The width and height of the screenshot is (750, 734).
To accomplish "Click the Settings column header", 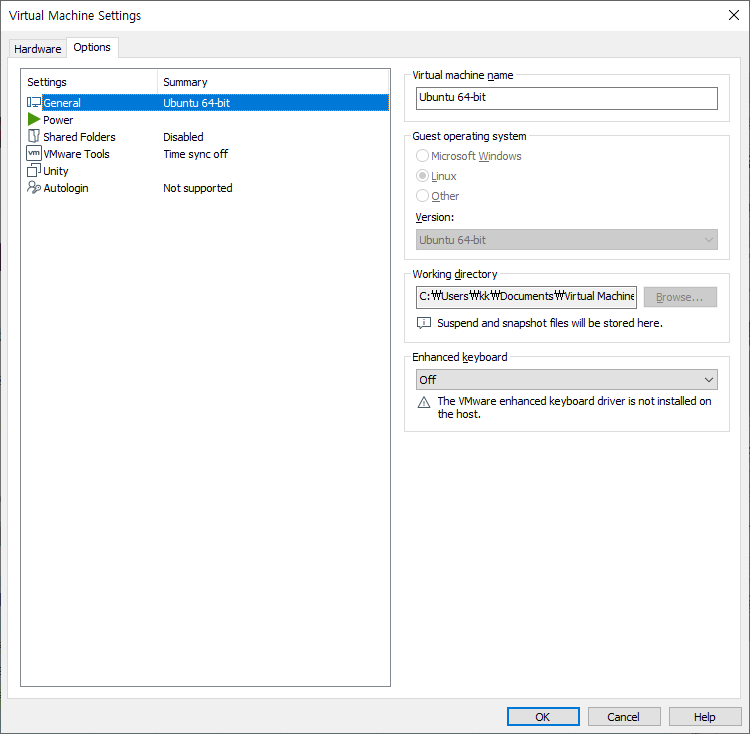I will 89,82.
